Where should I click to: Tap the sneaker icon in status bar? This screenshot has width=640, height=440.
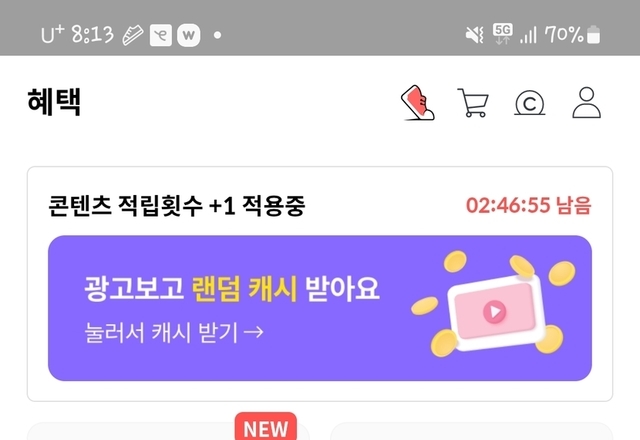pyautogui.click(x=133, y=35)
